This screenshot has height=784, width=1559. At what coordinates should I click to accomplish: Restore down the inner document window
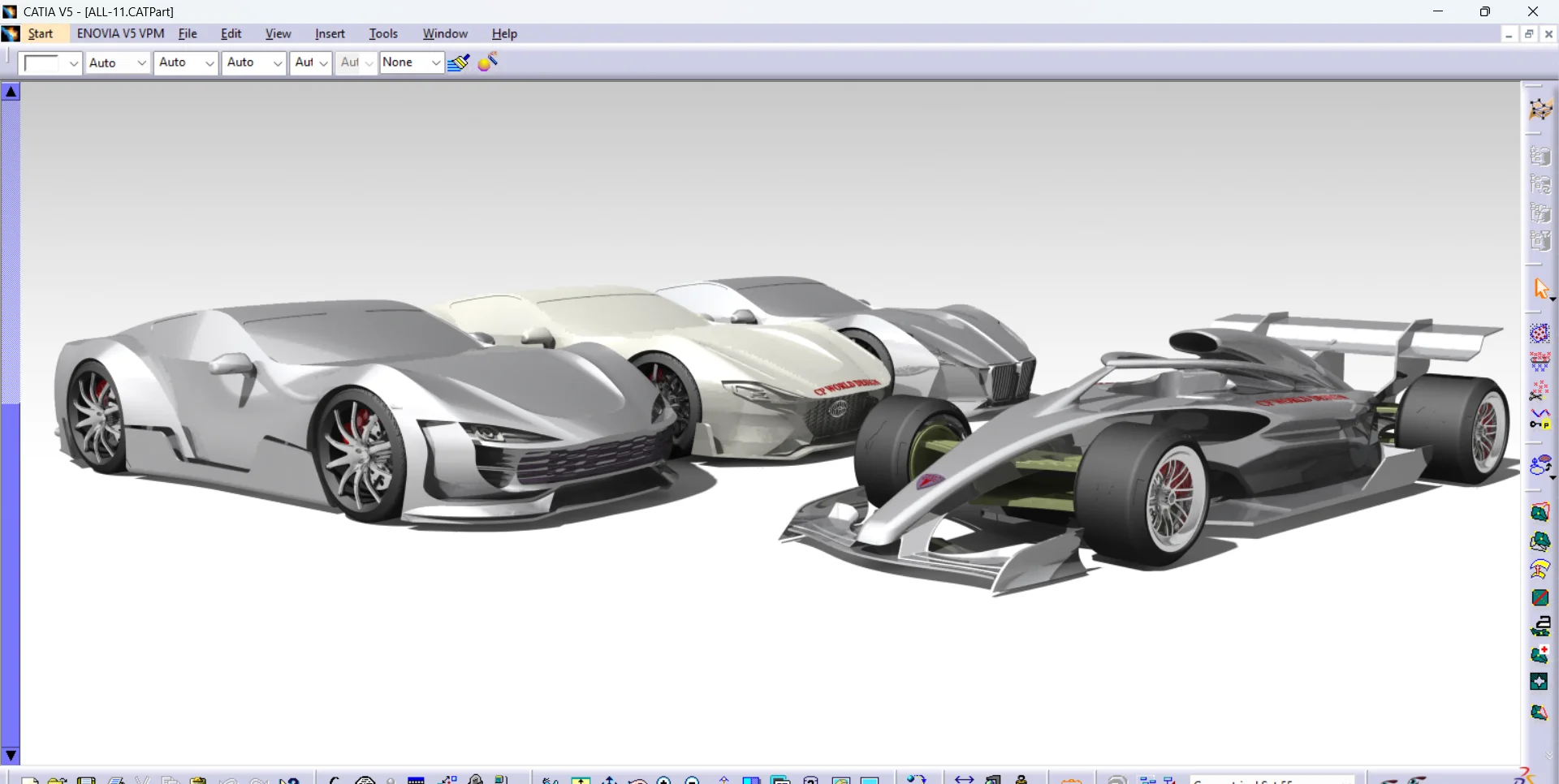click(x=1529, y=34)
